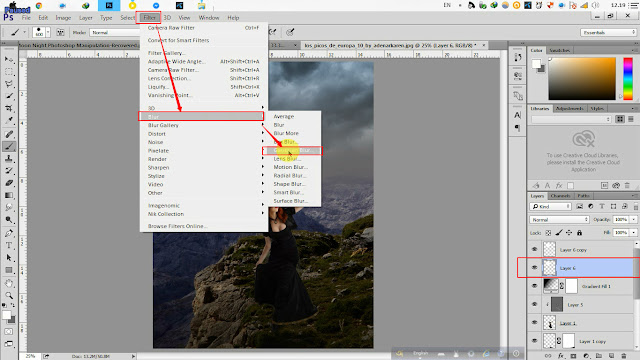The height and width of the screenshot is (360, 640).
Task: Filter layers by type layers icon
Action: point(602,207)
